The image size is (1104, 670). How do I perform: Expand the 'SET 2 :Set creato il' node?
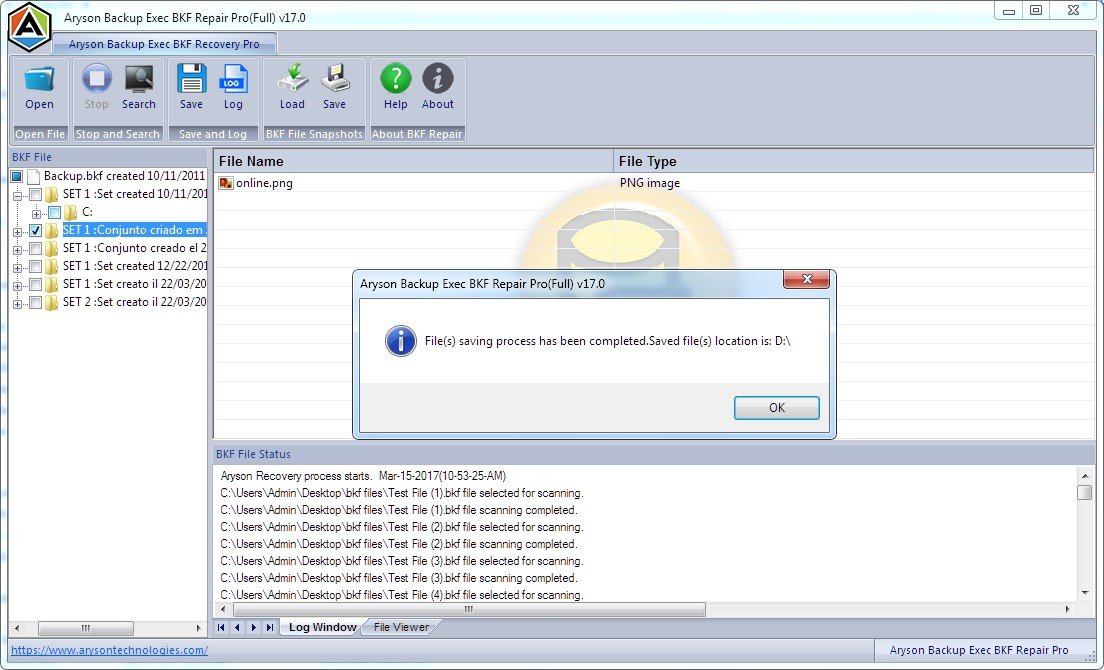click(18, 304)
